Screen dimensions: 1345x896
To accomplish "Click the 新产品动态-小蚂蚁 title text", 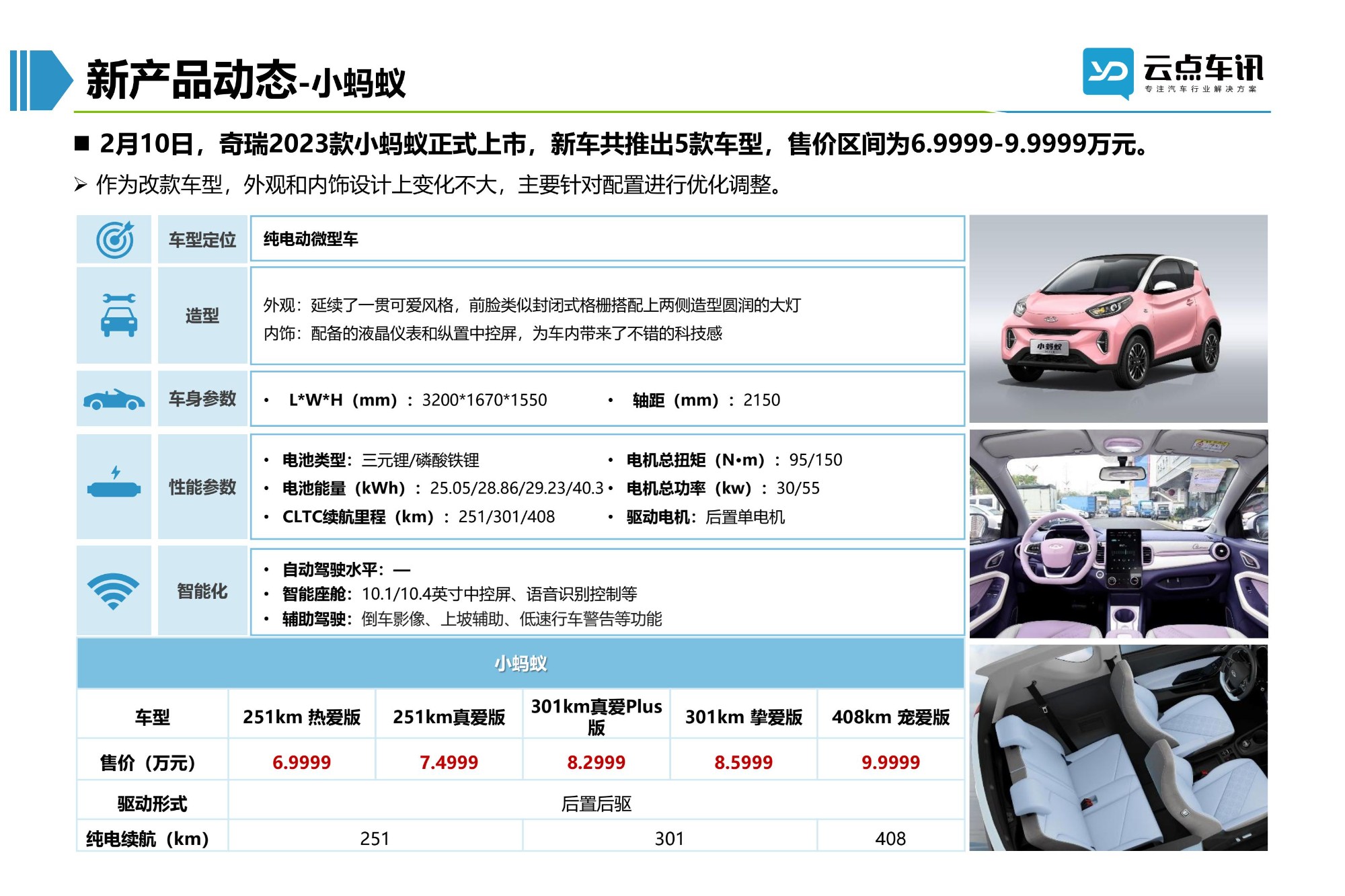I will click(x=246, y=81).
